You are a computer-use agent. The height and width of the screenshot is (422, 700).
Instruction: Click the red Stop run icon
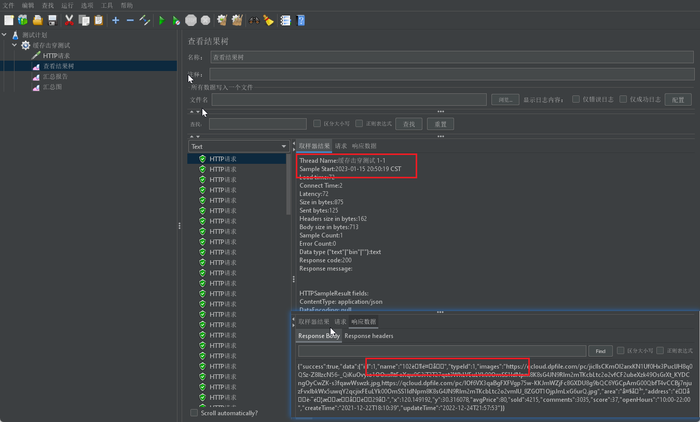click(x=191, y=21)
